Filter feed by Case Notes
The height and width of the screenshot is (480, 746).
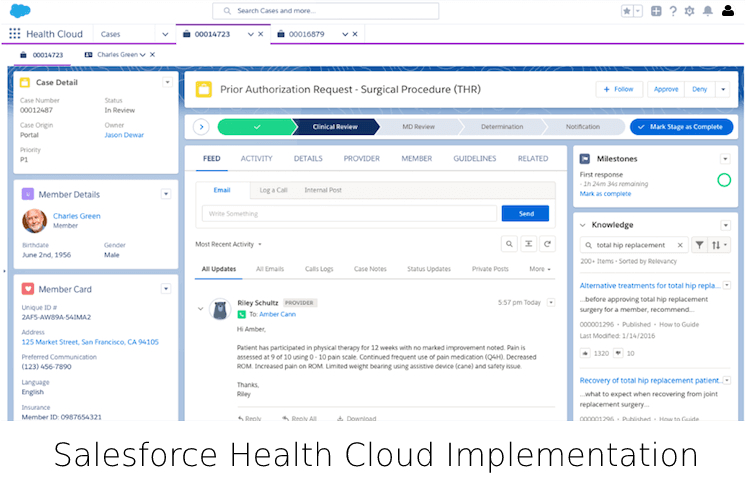point(370,269)
